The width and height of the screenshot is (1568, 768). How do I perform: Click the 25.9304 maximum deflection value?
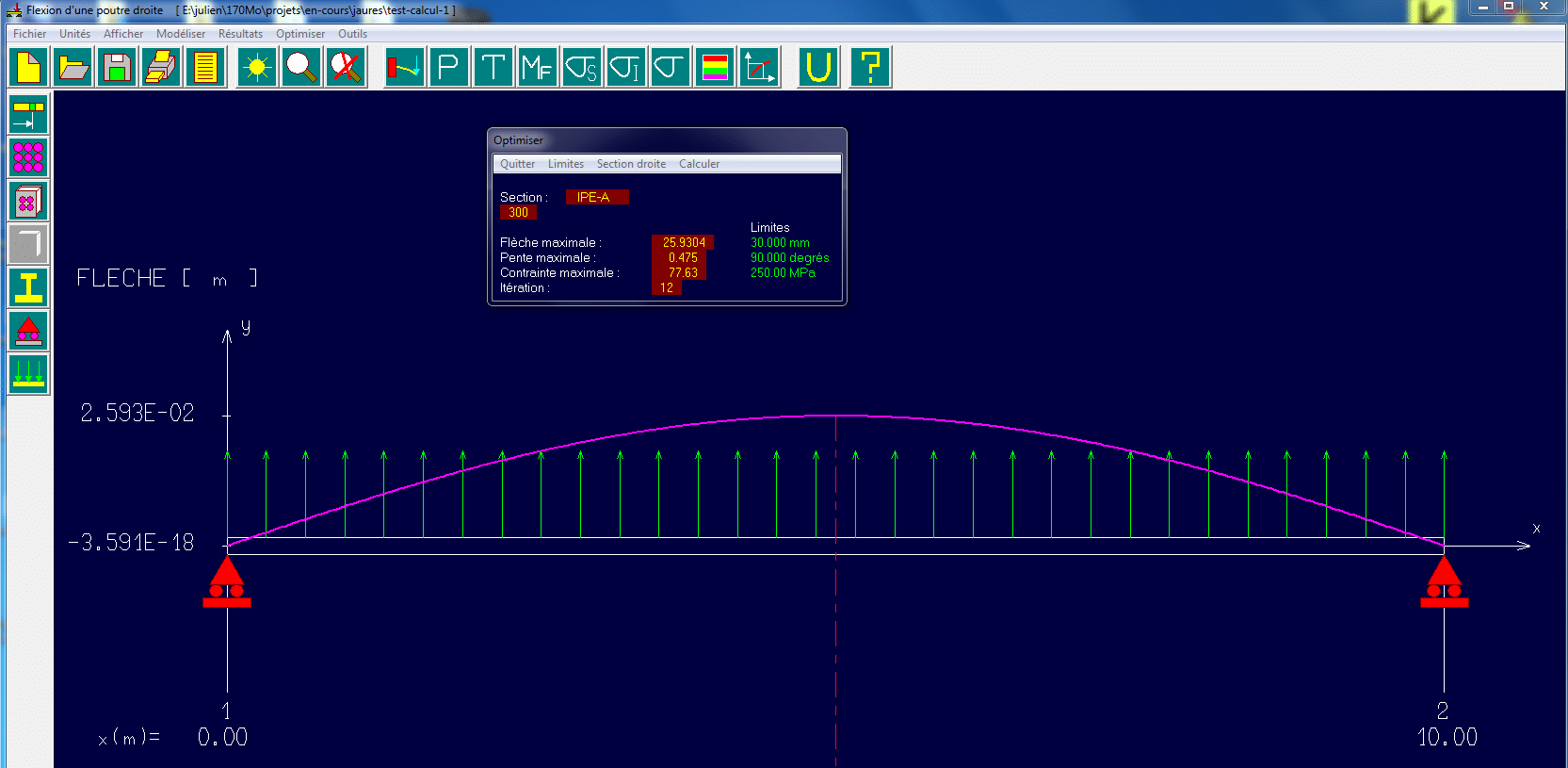click(683, 242)
